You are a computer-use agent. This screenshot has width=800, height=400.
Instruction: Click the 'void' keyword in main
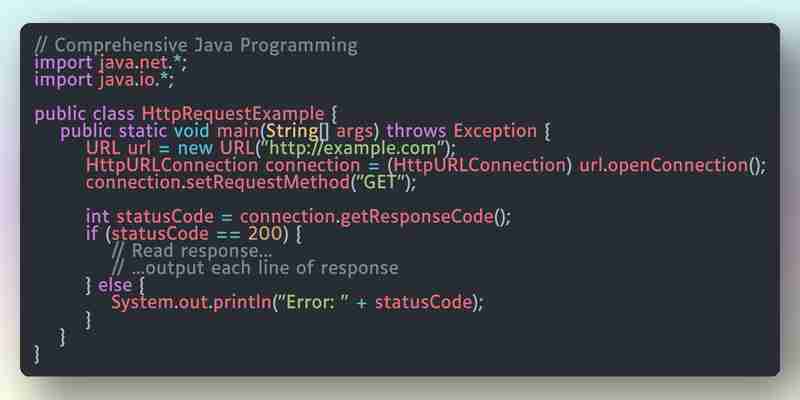tap(191, 131)
